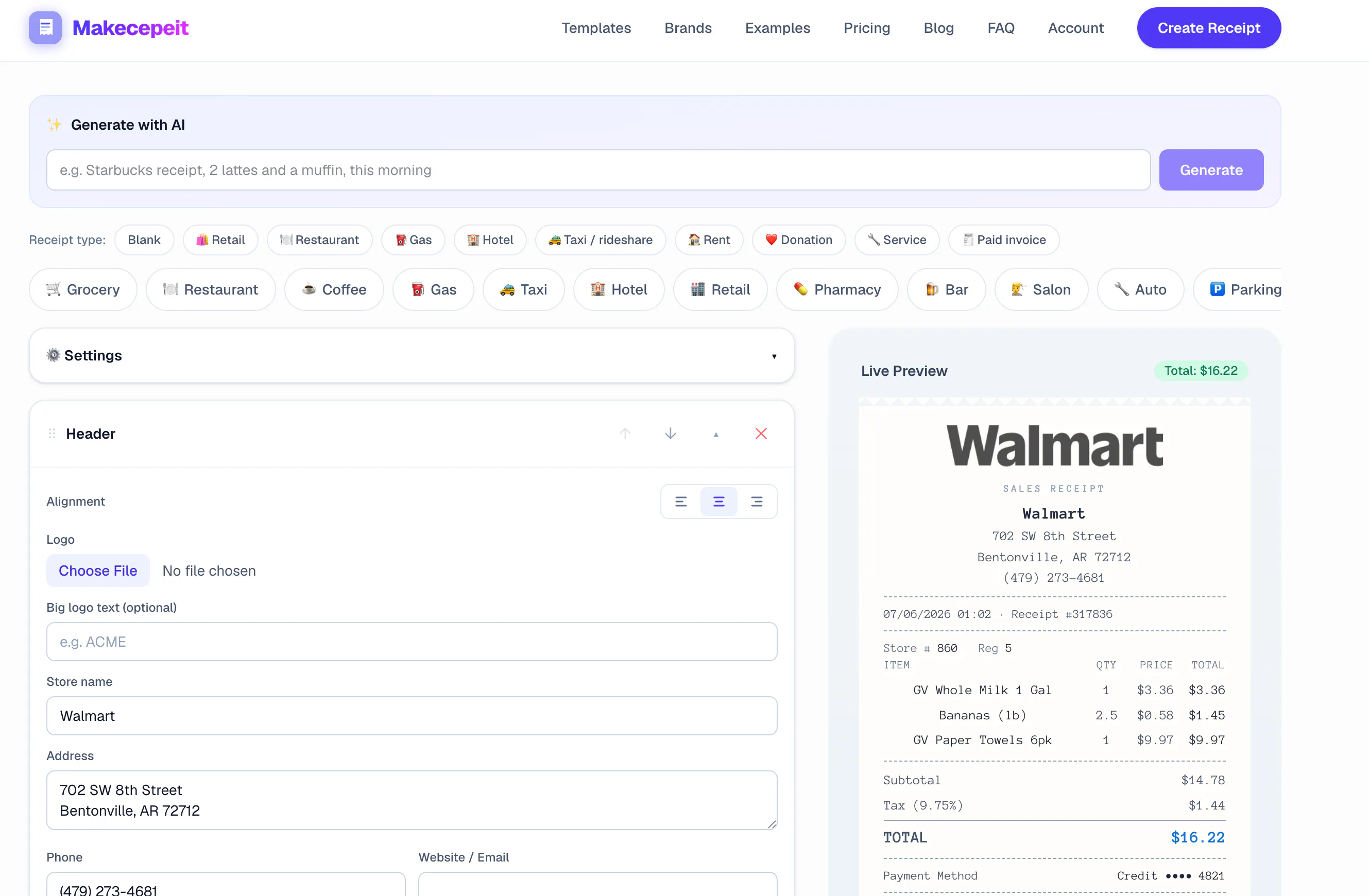Image resolution: width=1369 pixels, height=896 pixels.
Task: Focus the Website / Email field
Action: tap(597, 885)
